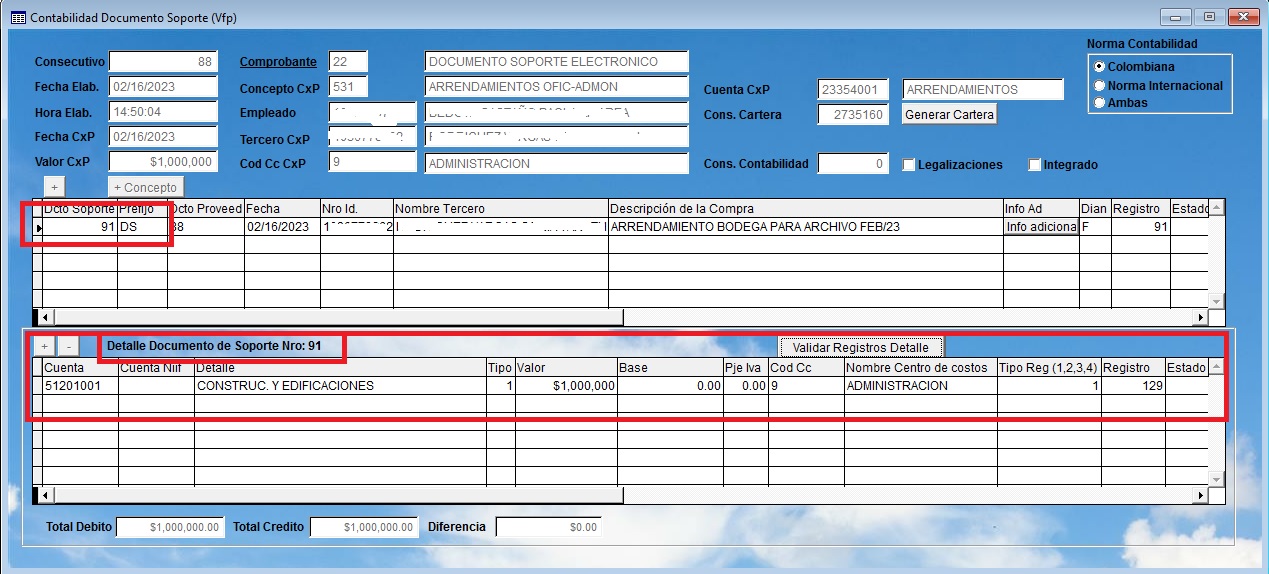Click the Registro cell showing 129
The image size is (1269, 574).
pyautogui.click(x=1133, y=385)
